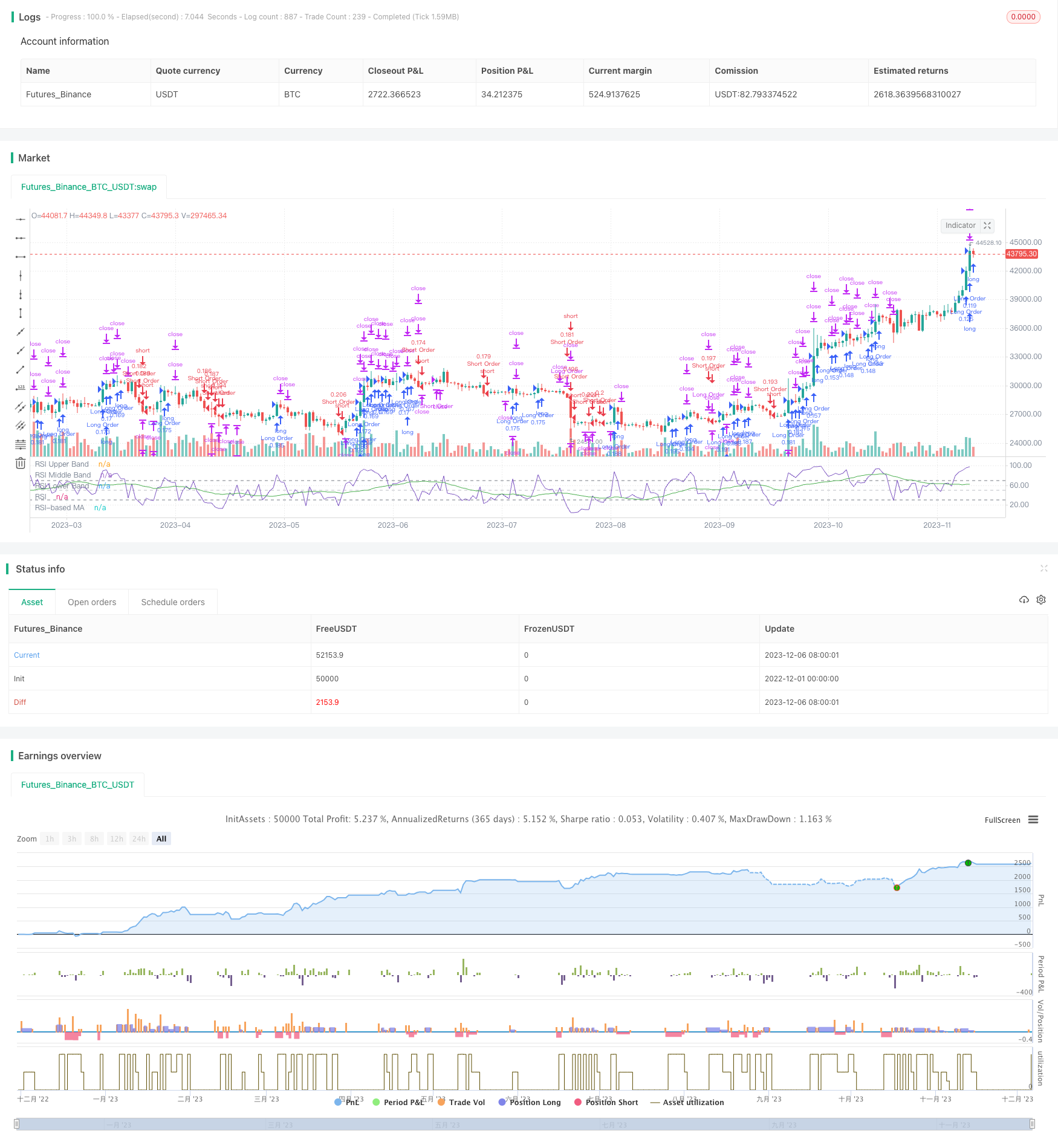This screenshot has height=1148, width=1058.
Task: Select the horizontal ray line drawing tool
Action: pyautogui.click(x=21, y=238)
